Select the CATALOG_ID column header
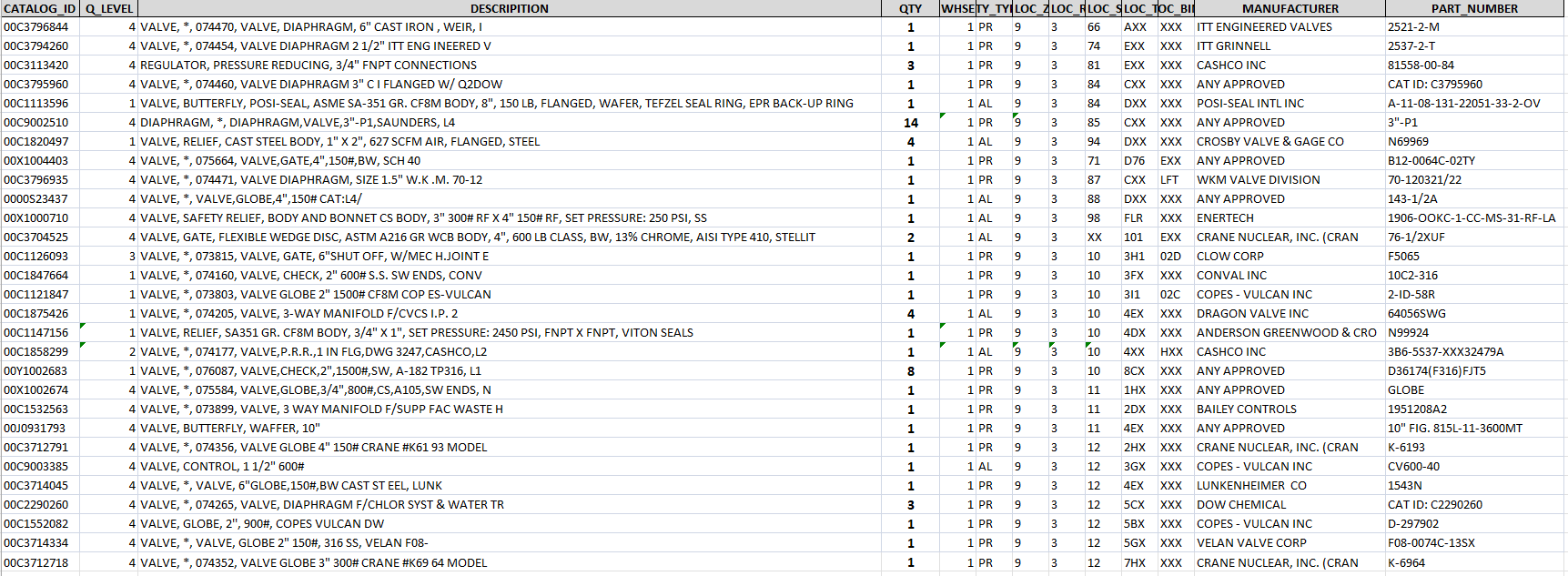Viewport: 1568px width, 576px height. (x=40, y=8)
